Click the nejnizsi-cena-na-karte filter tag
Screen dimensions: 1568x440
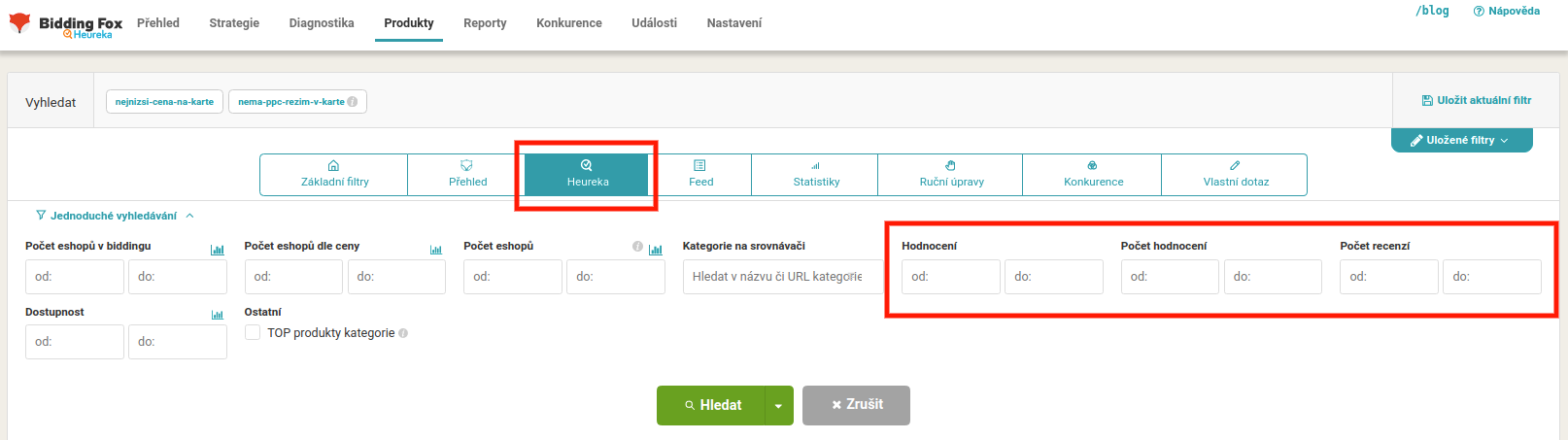point(164,102)
